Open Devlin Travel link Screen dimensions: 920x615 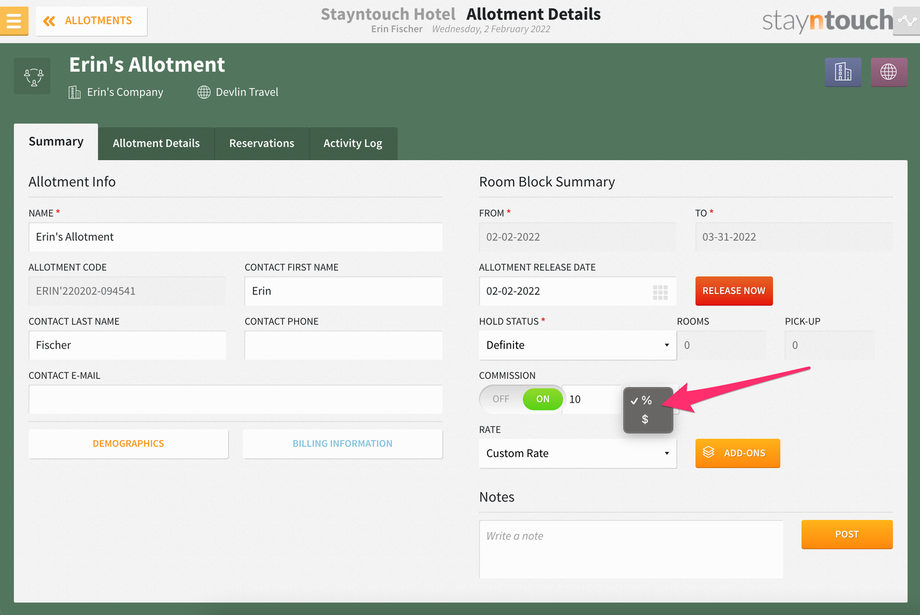pyautogui.click(x=247, y=92)
